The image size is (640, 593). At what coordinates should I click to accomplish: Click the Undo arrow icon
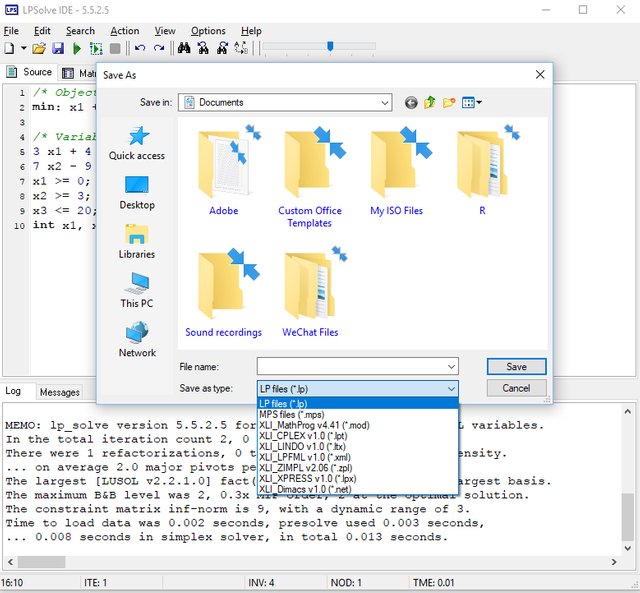pos(140,48)
